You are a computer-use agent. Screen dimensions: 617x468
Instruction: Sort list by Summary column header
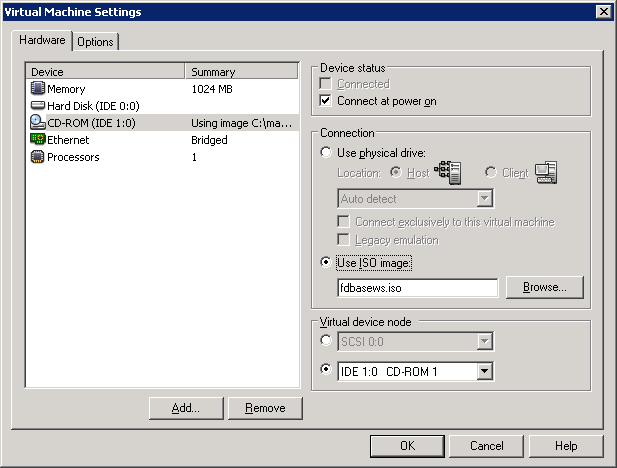(x=242, y=72)
